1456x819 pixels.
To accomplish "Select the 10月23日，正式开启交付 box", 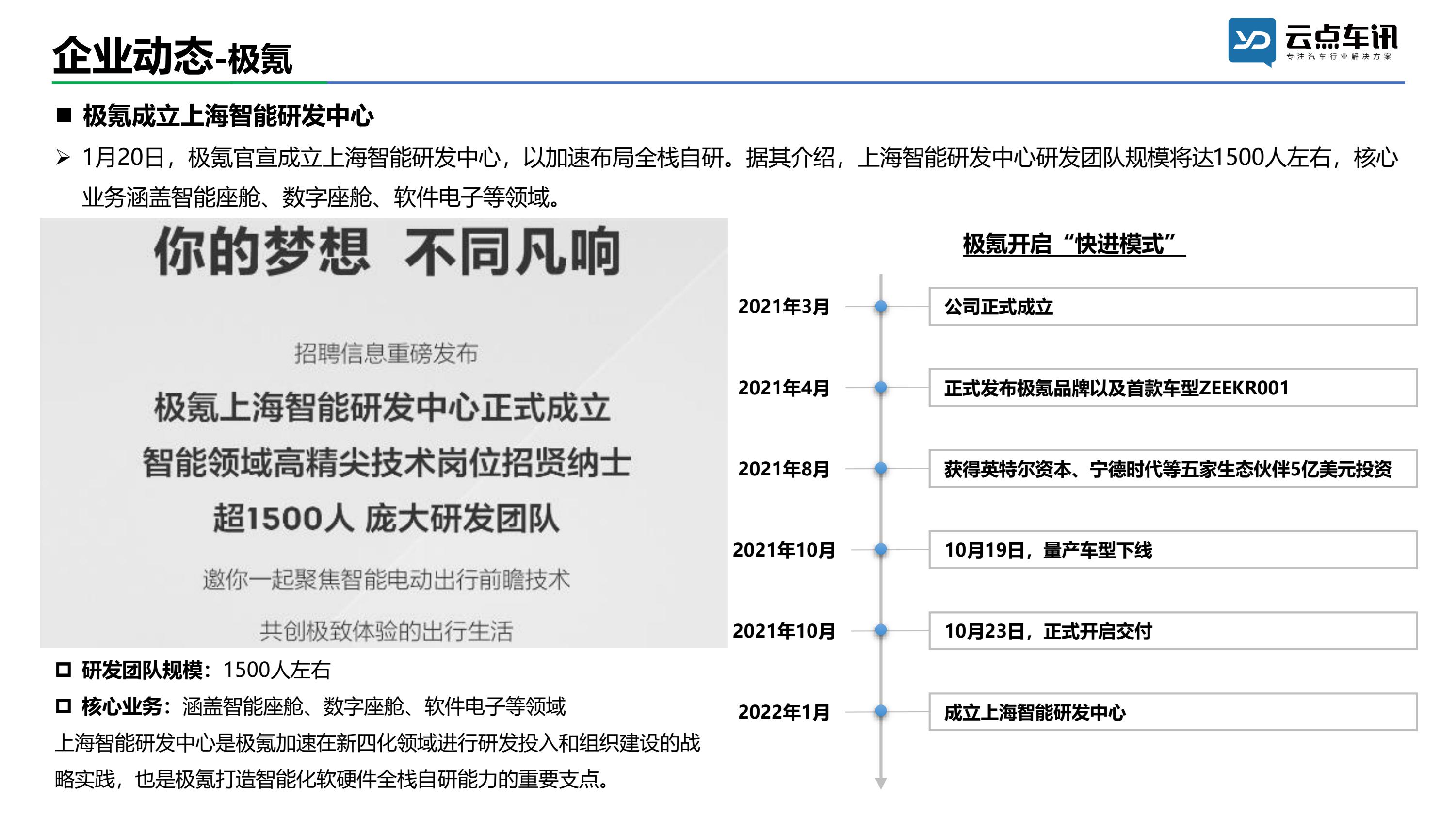I will (x=1173, y=630).
